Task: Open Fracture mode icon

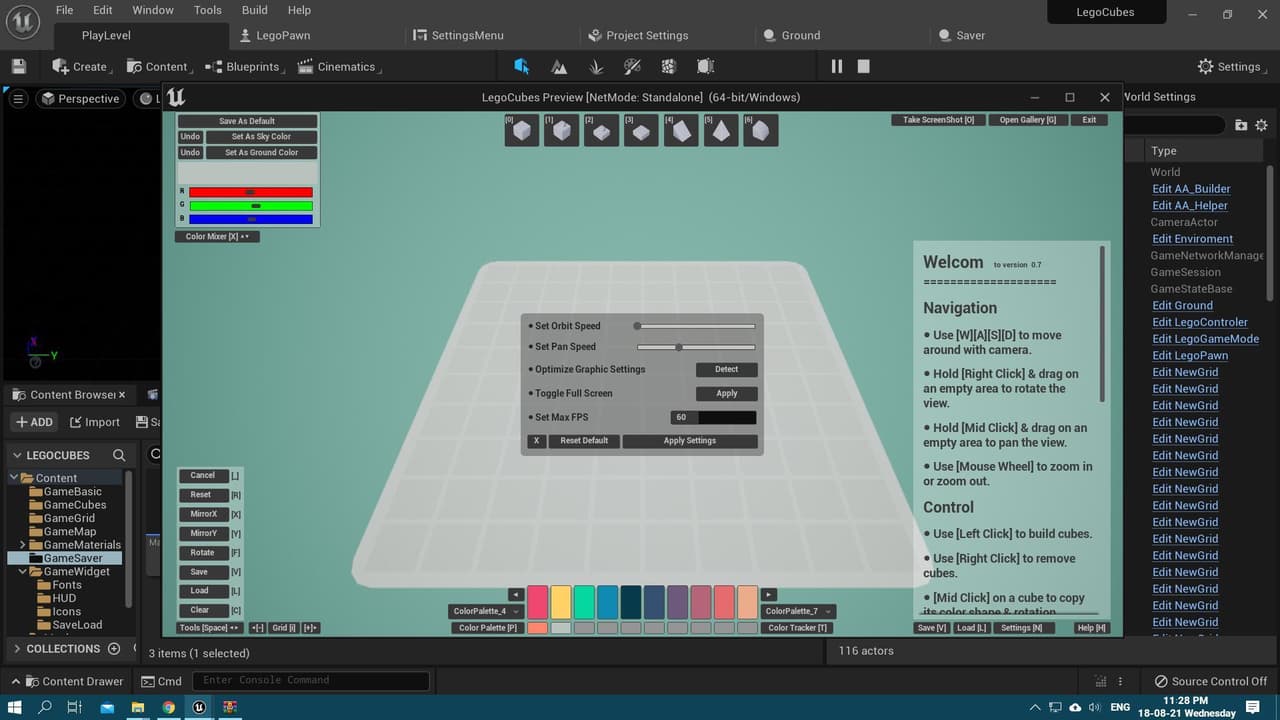Action: pyautogui.click(x=669, y=66)
